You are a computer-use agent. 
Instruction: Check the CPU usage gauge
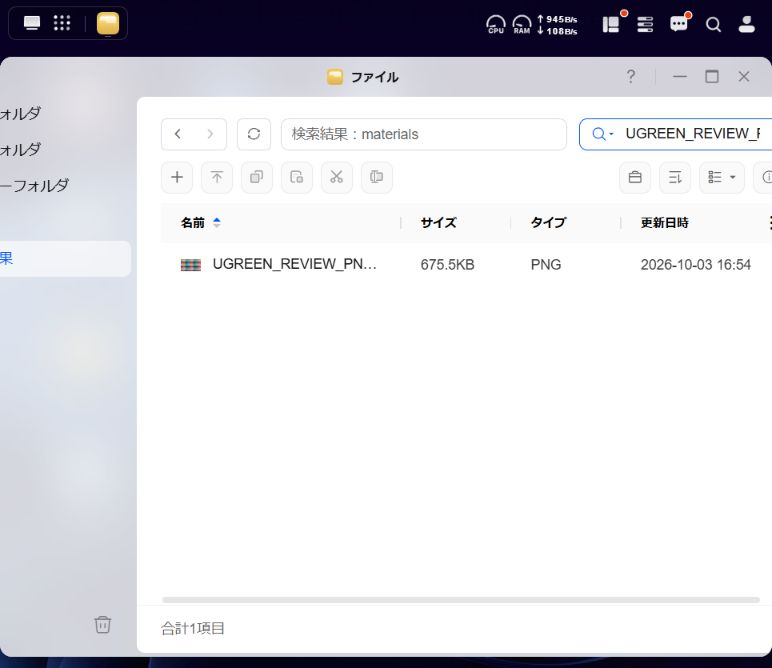click(495, 24)
